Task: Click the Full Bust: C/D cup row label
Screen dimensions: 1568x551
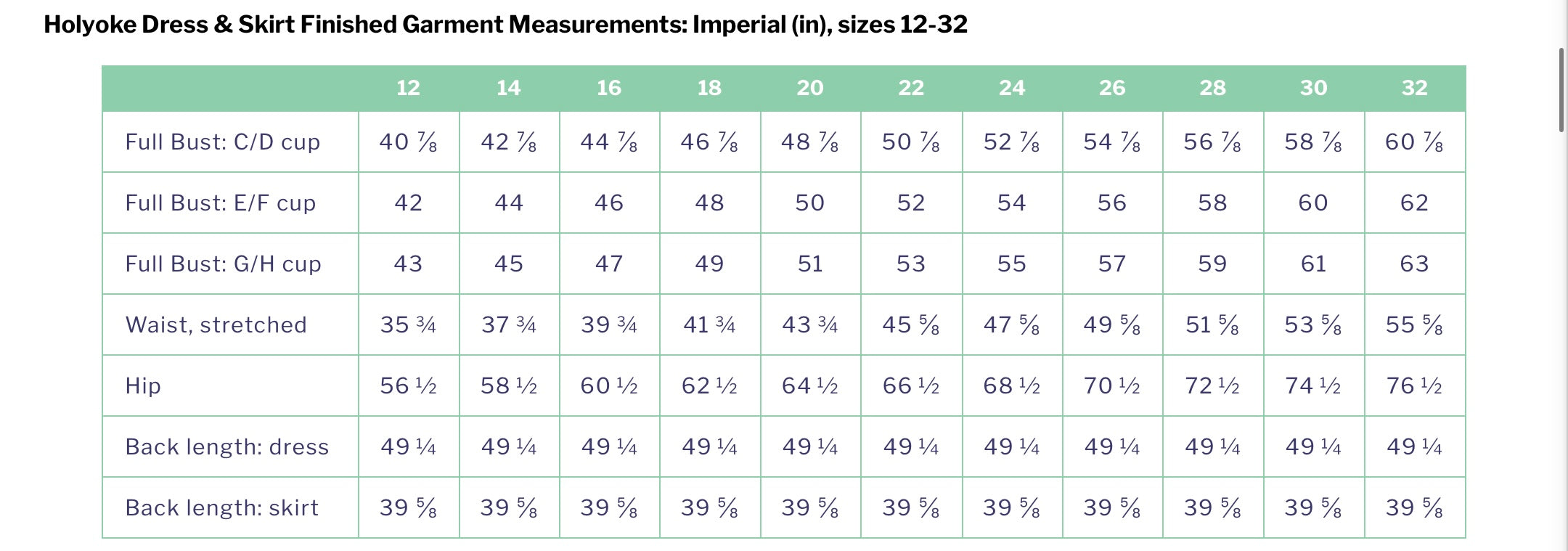Action: [222, 142]
